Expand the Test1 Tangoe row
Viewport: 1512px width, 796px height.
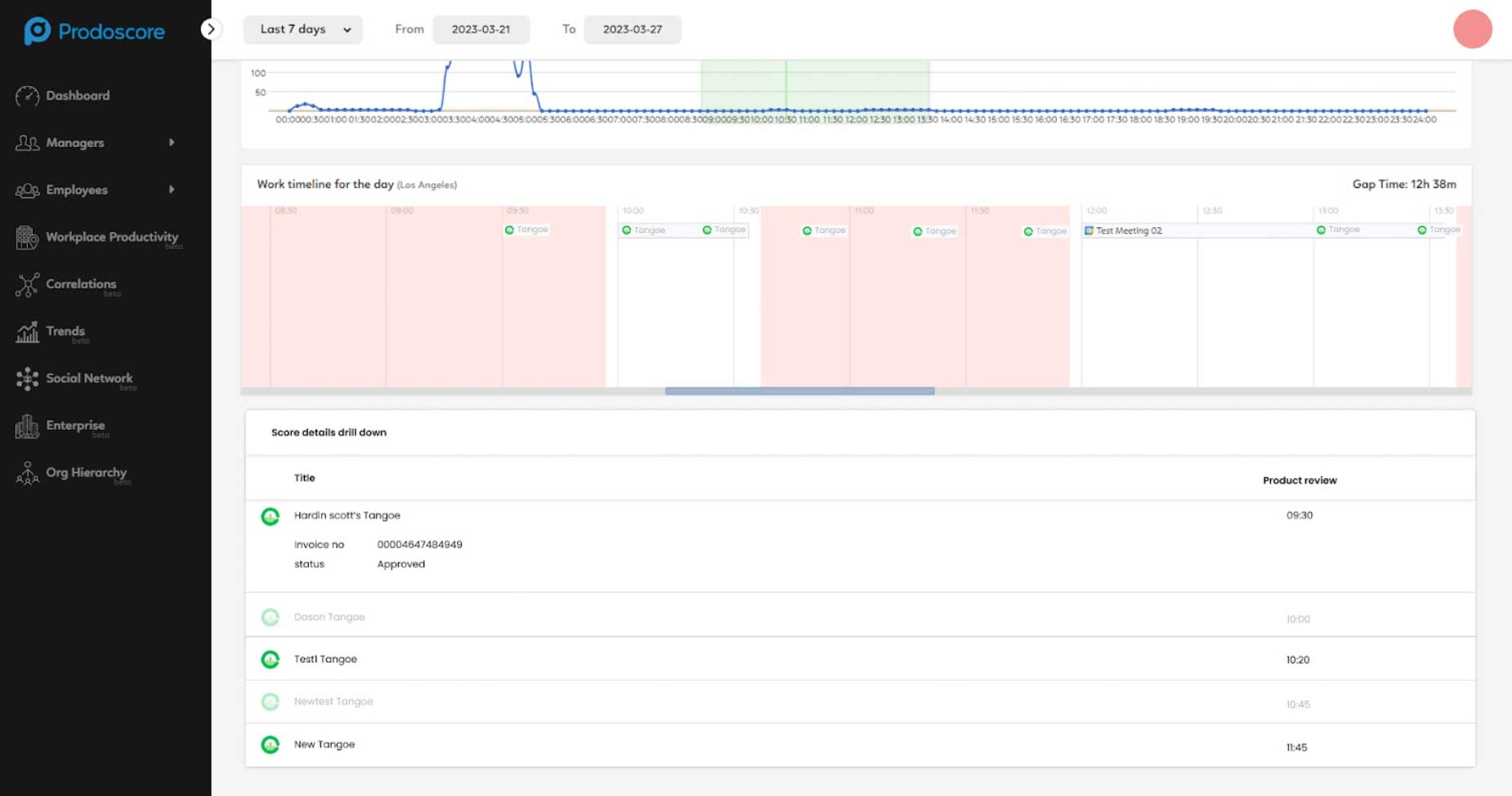coord(325,660)
